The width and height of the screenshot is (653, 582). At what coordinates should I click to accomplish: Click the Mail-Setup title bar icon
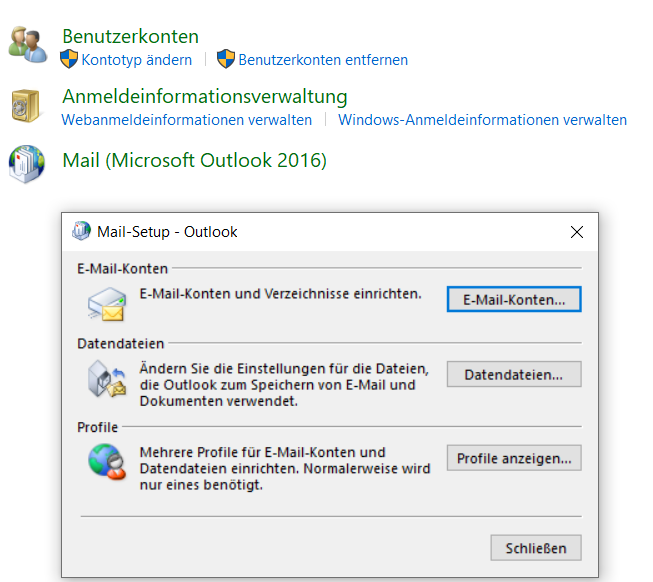[81, 231]
